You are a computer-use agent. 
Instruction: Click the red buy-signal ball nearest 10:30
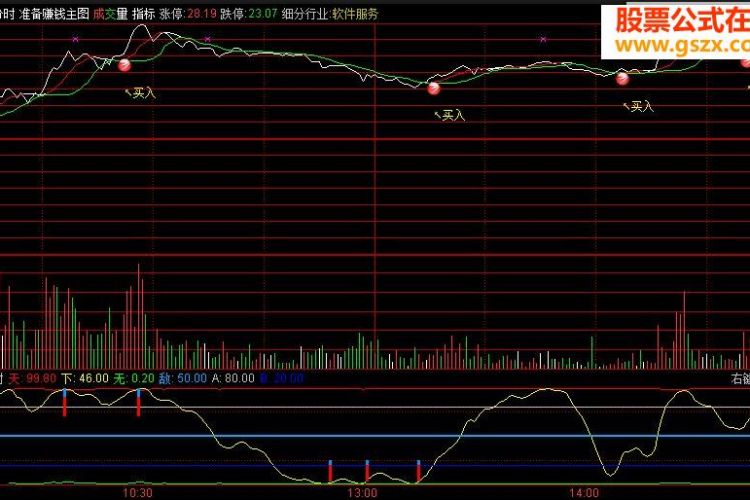click(x=124, y=65)
